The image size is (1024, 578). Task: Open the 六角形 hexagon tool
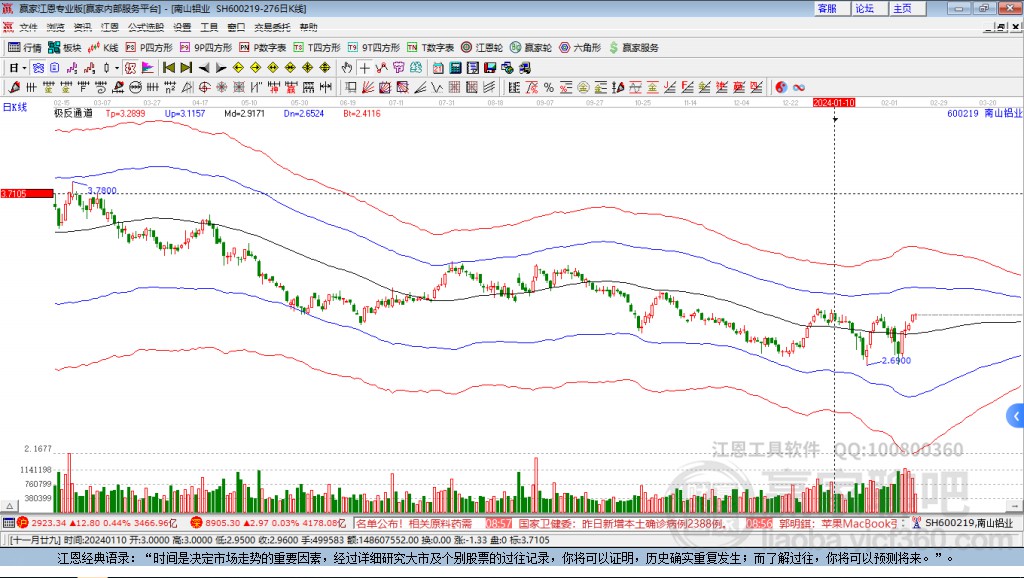(x=580, y=47)
